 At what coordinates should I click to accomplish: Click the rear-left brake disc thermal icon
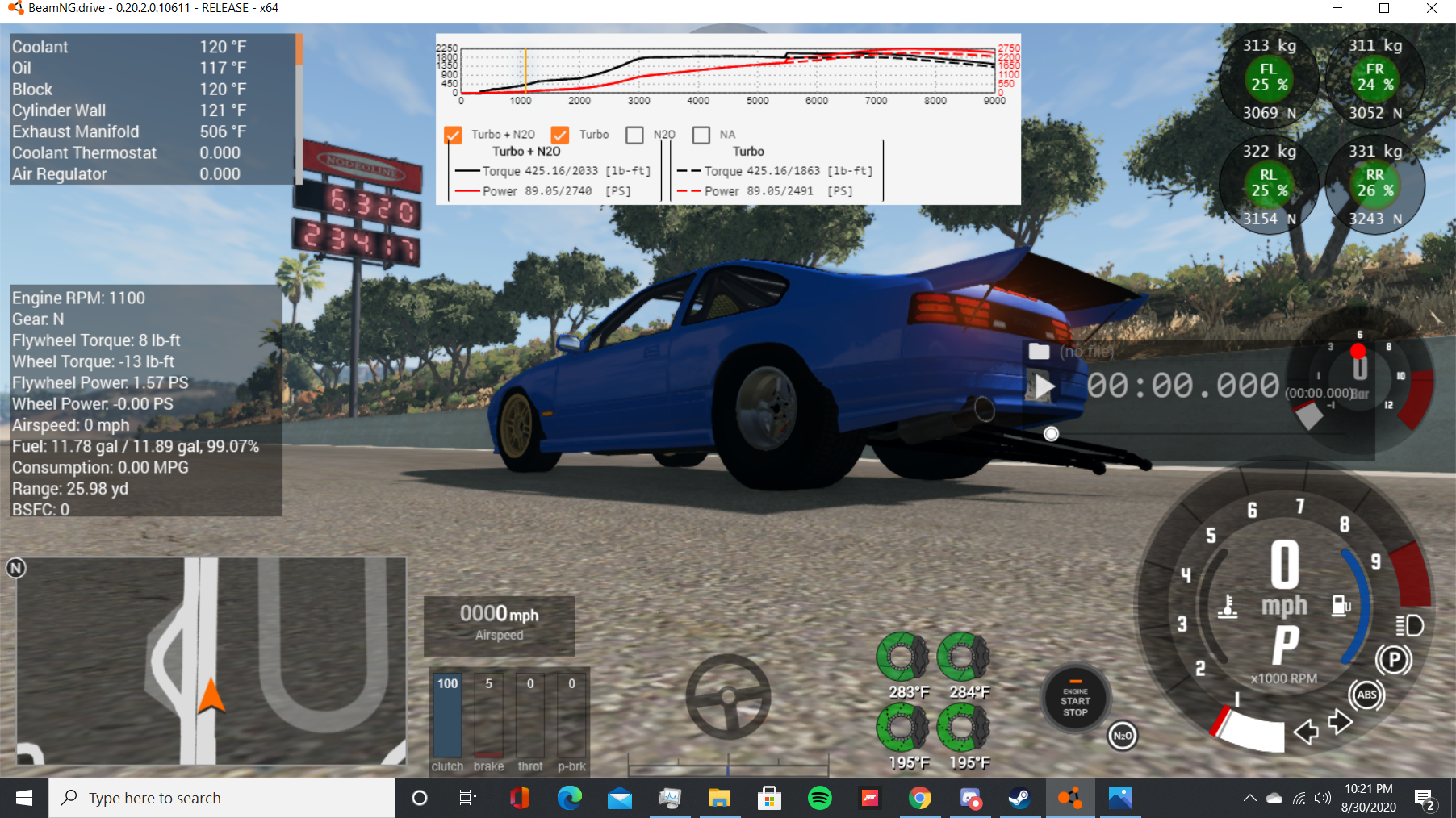pyautogui.click(x=903, y=727)
